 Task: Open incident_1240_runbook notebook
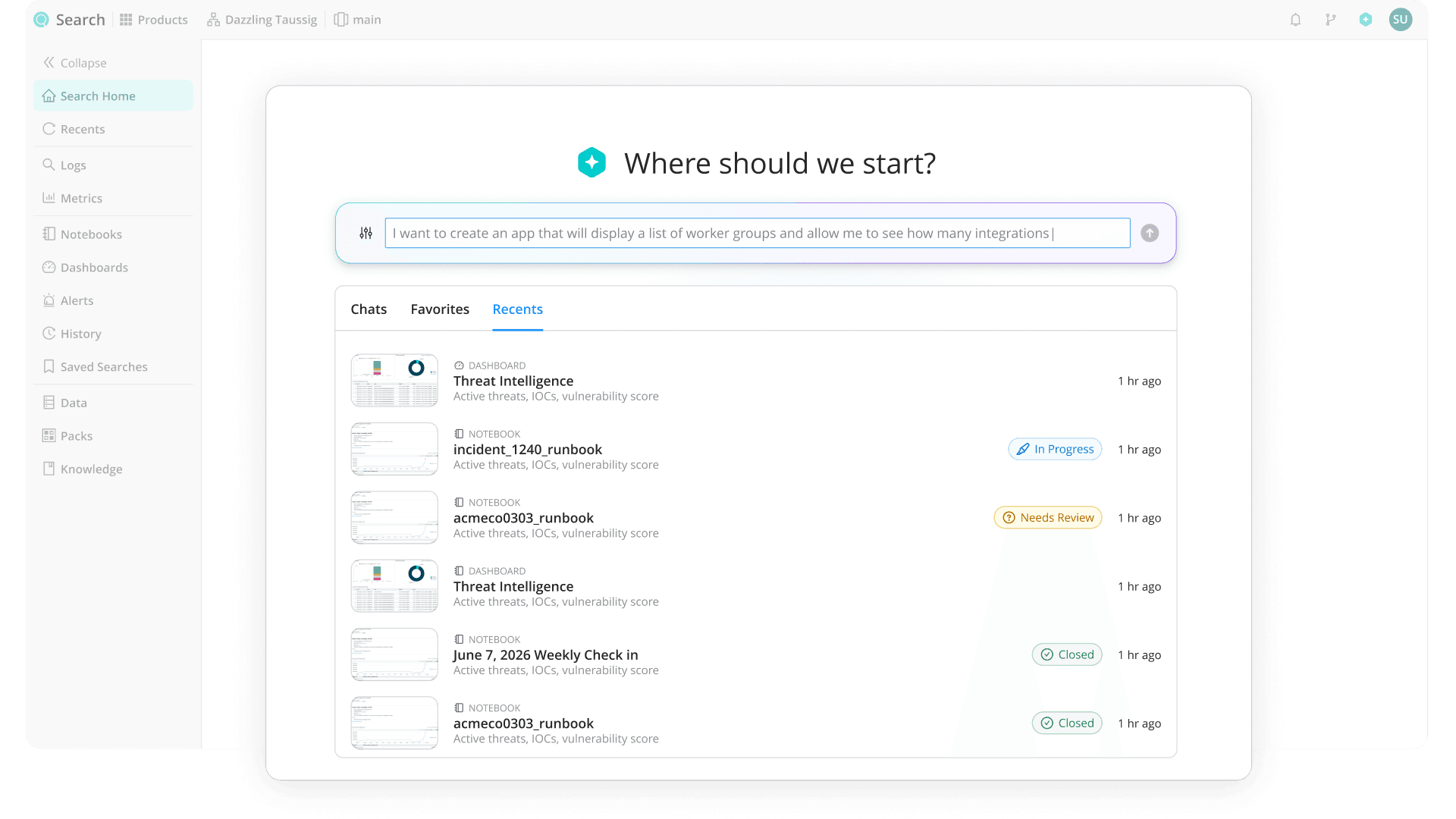[x=528, y=449]
